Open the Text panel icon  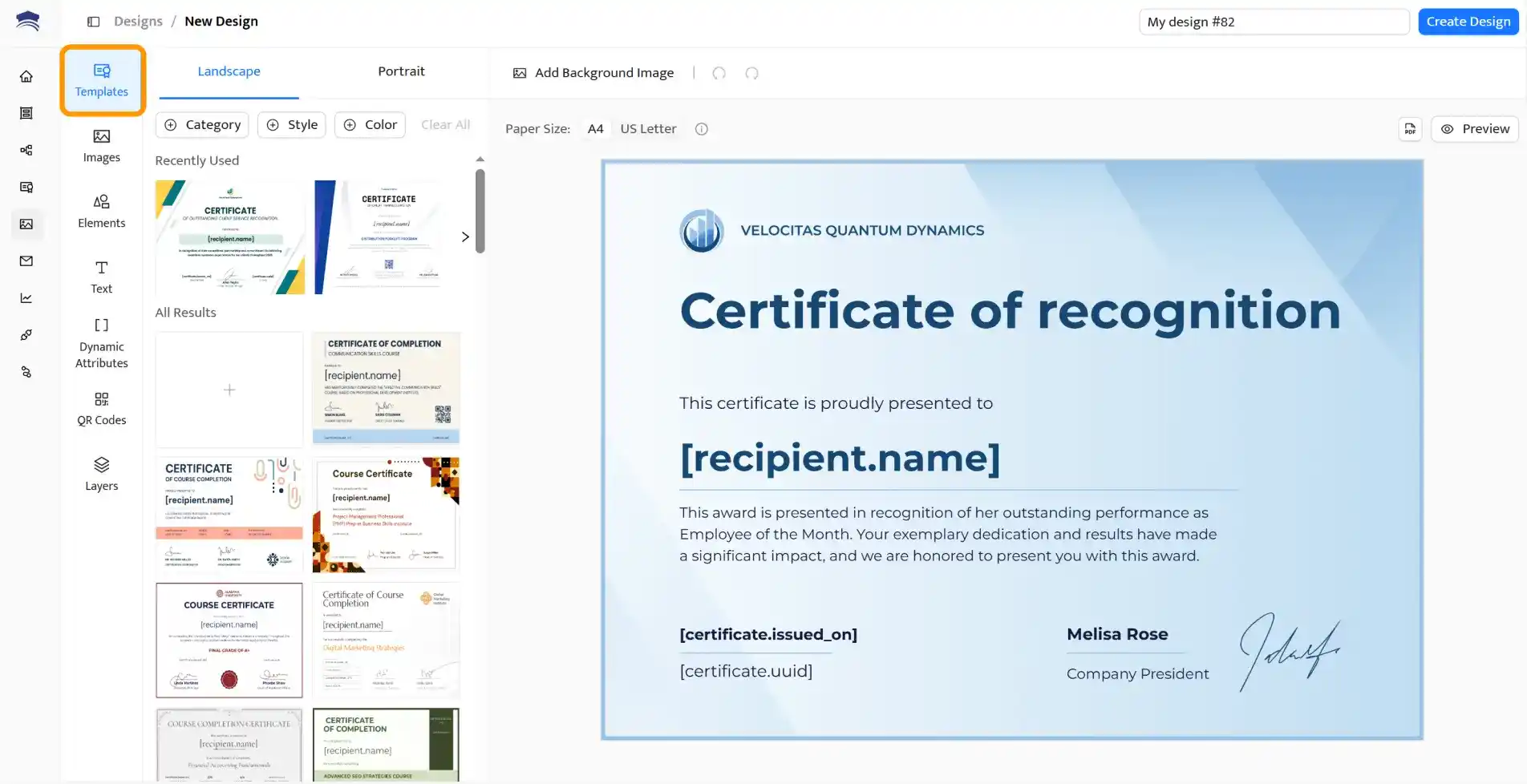point(101,276)
